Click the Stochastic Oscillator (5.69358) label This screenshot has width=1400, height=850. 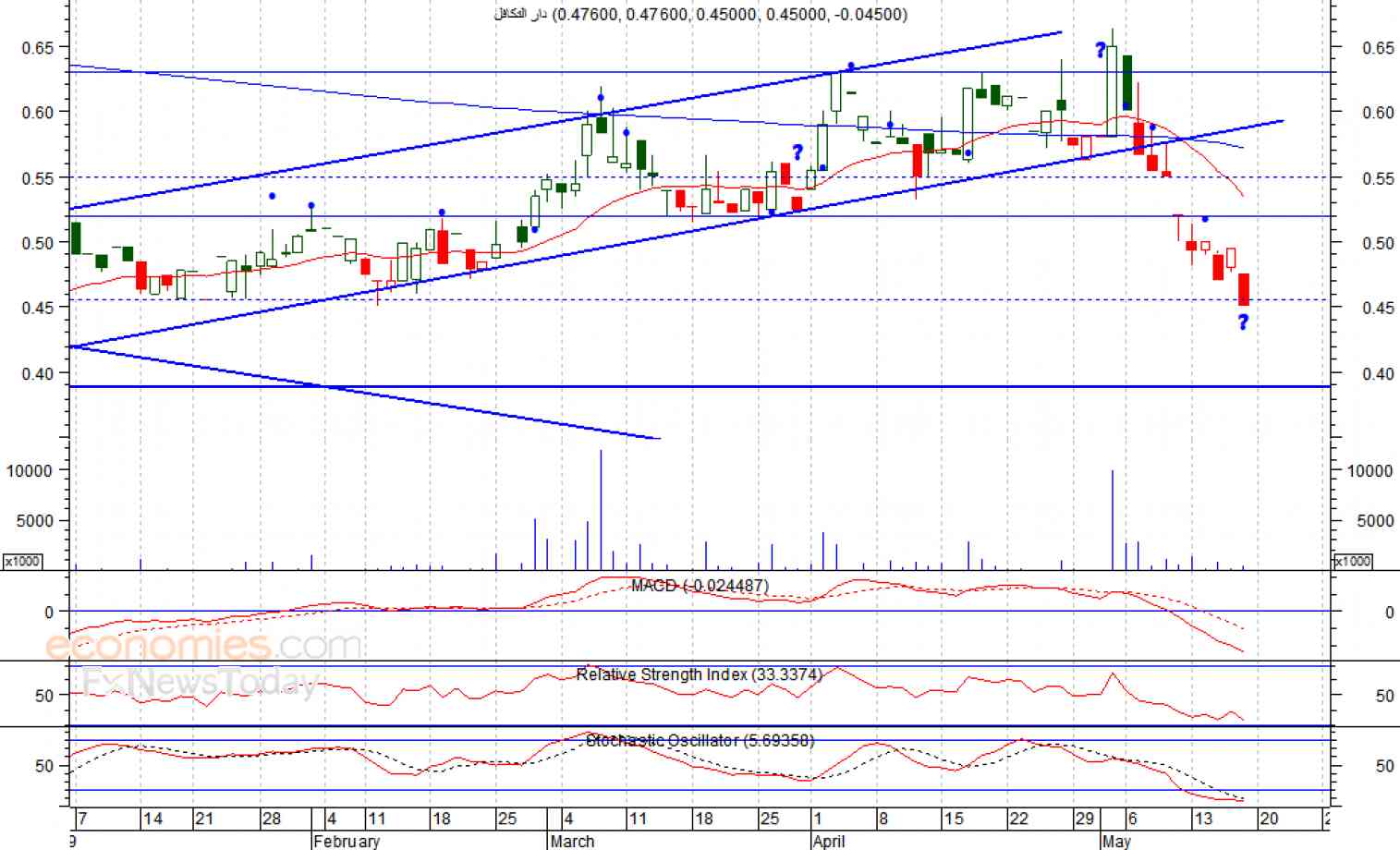tap(700, 740)
